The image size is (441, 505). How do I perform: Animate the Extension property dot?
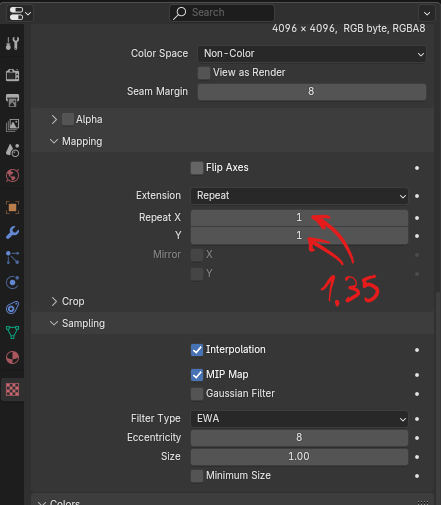(x=417, y=196)
